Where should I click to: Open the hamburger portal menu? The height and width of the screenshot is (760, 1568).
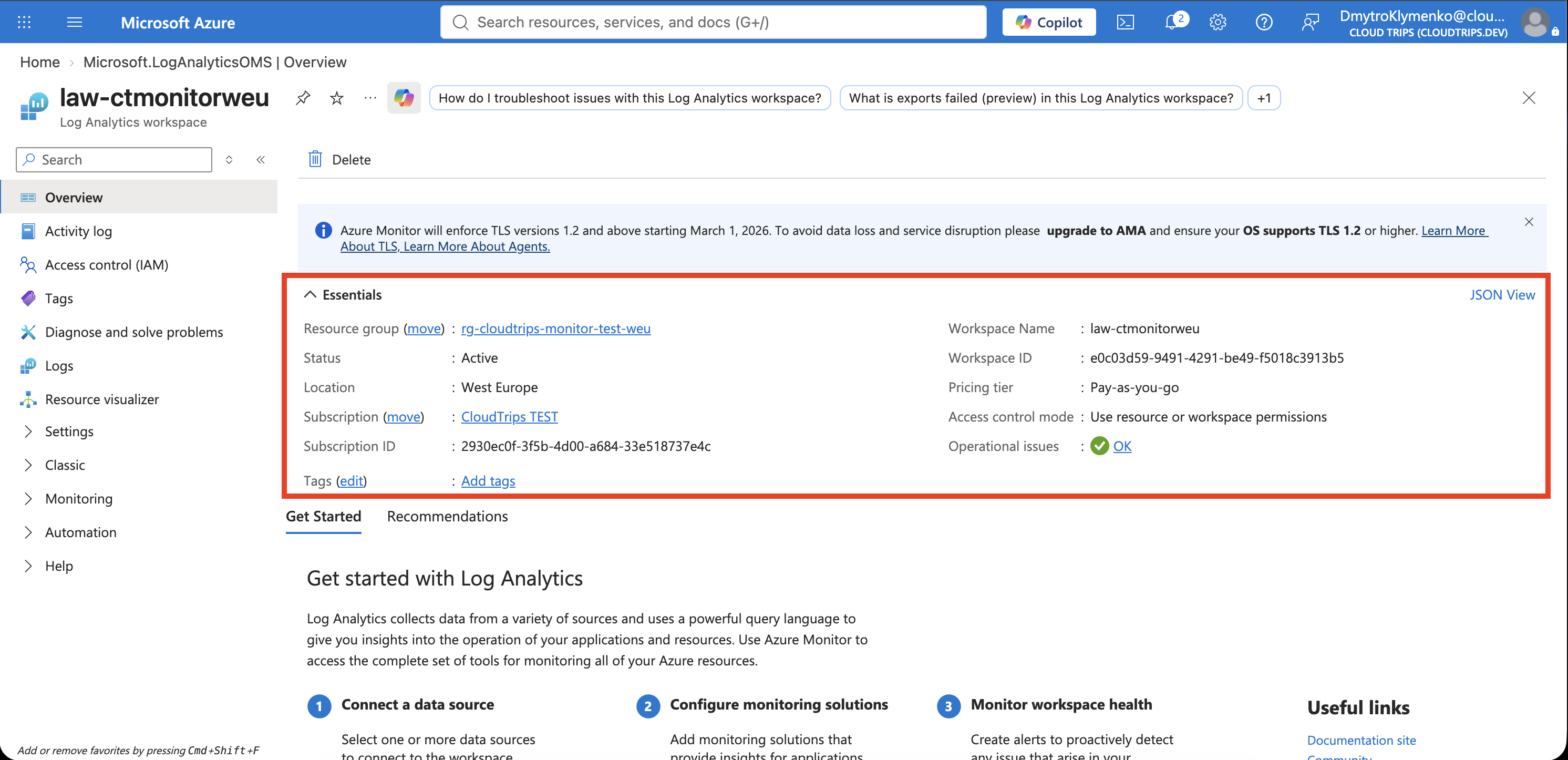[x=74, y=23]
